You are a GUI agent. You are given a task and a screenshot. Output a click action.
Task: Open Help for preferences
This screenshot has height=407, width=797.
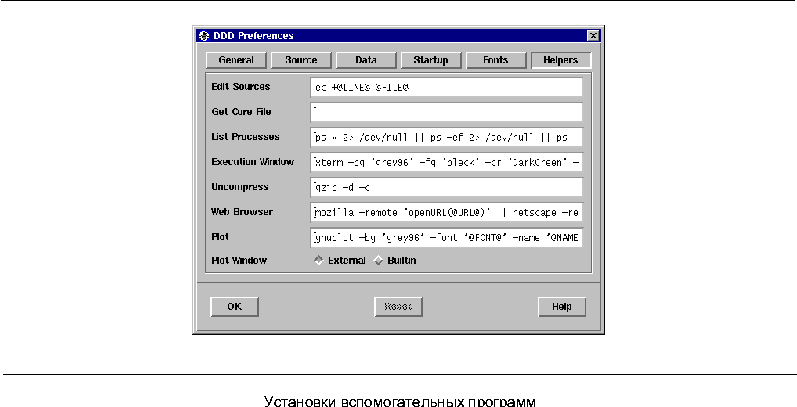pos(561,307)
